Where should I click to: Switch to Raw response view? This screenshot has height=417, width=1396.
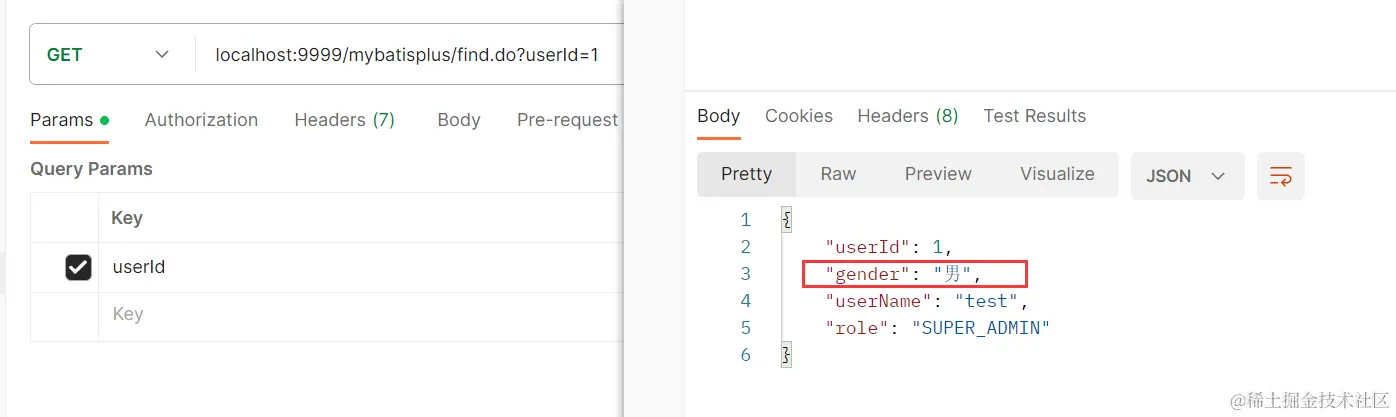tap(838, 174)
